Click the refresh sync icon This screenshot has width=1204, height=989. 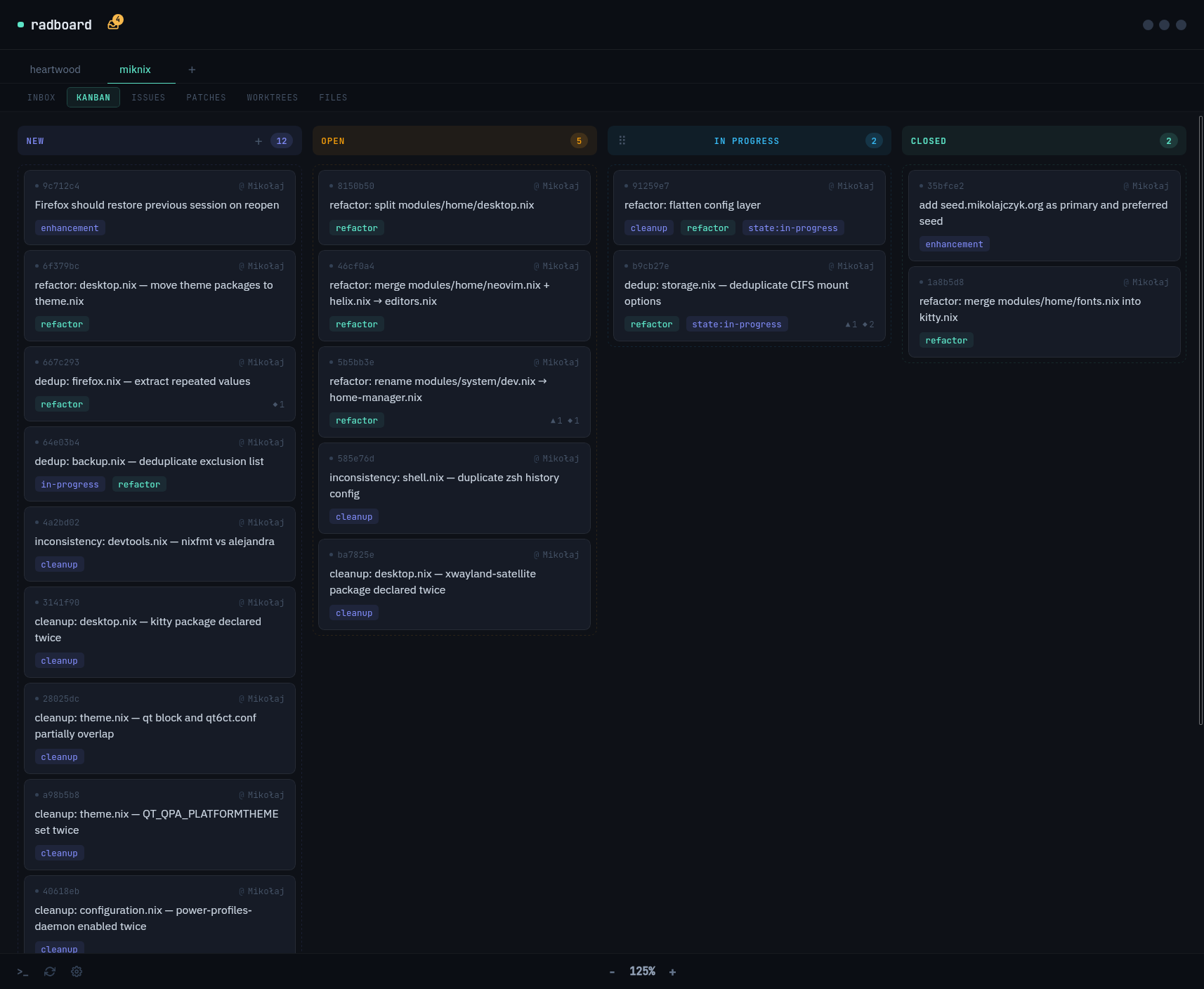click(x=50, y=971)
